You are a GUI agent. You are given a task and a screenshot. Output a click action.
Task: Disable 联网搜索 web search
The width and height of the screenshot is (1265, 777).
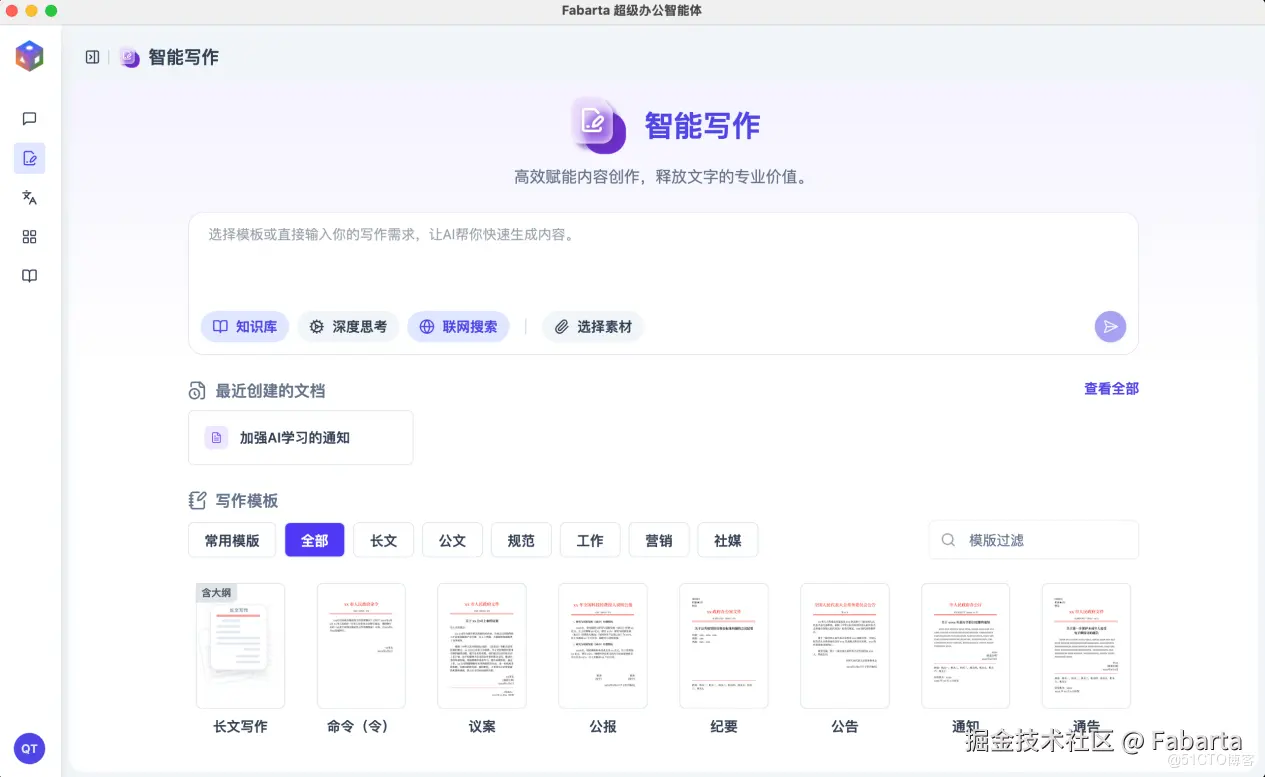pyautogui.click(x=458, y=326)
